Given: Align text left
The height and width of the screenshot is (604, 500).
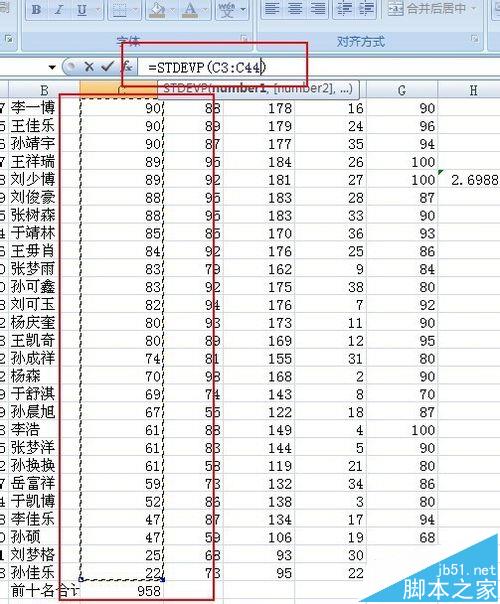Looking at the screenshot, I should (x=272, y=8).
